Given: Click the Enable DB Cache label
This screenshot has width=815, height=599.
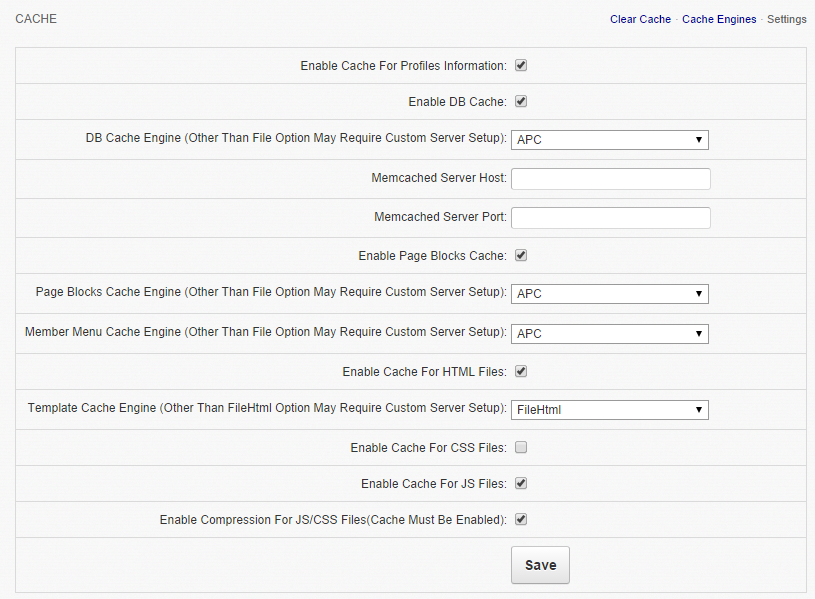Looking at the screenshot, I should pyautogui.click(x=457, y=102).
